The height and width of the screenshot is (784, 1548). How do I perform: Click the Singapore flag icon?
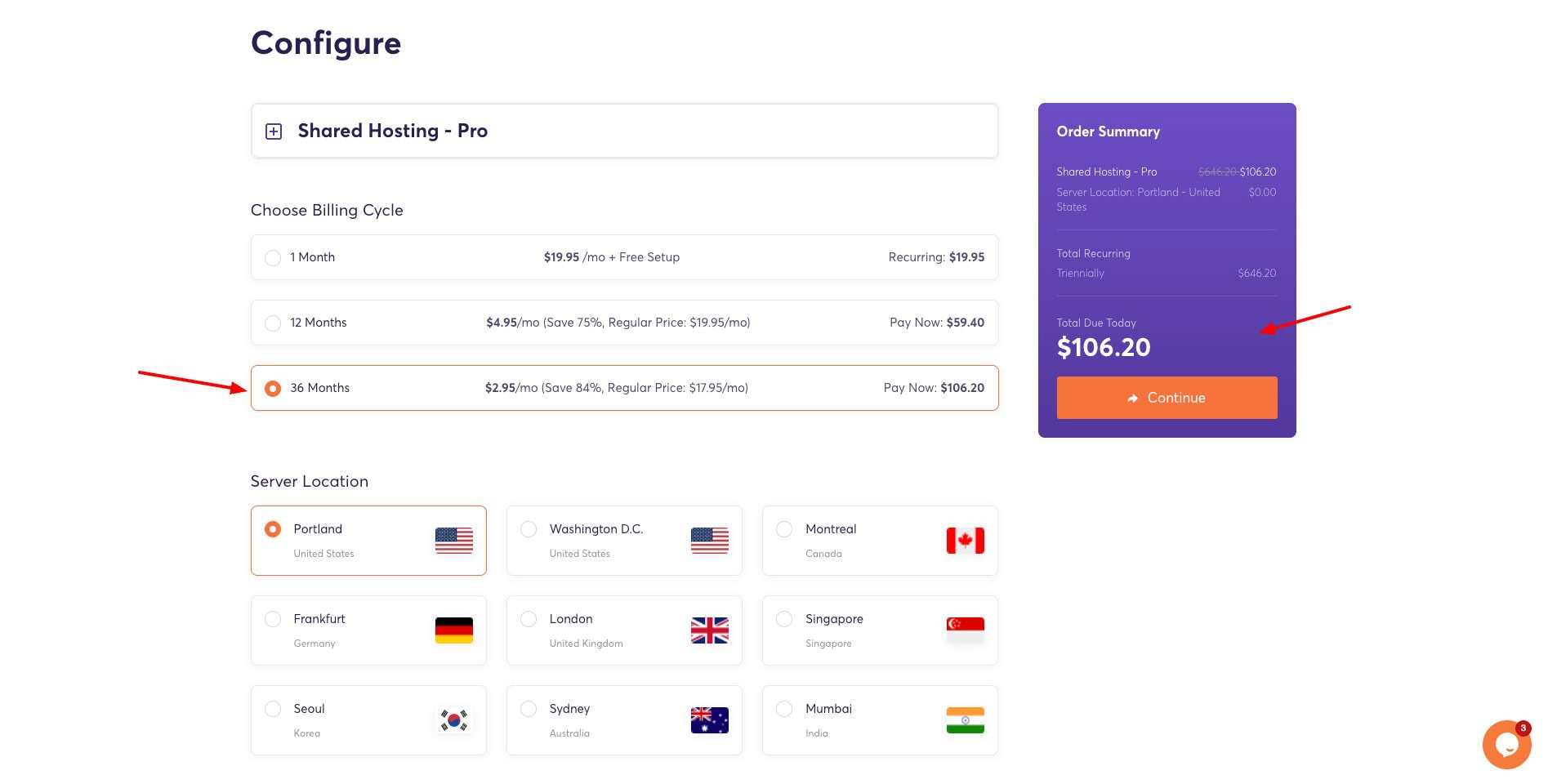pyautogui.click(x=965, y=629)
